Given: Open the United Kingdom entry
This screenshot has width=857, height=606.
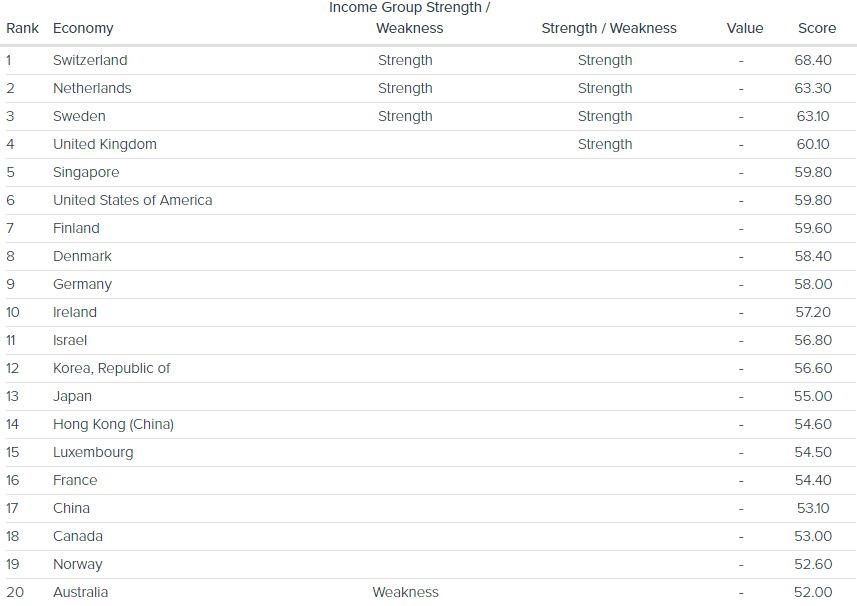Looking at the screenshot, I should (x=105, y=144).
